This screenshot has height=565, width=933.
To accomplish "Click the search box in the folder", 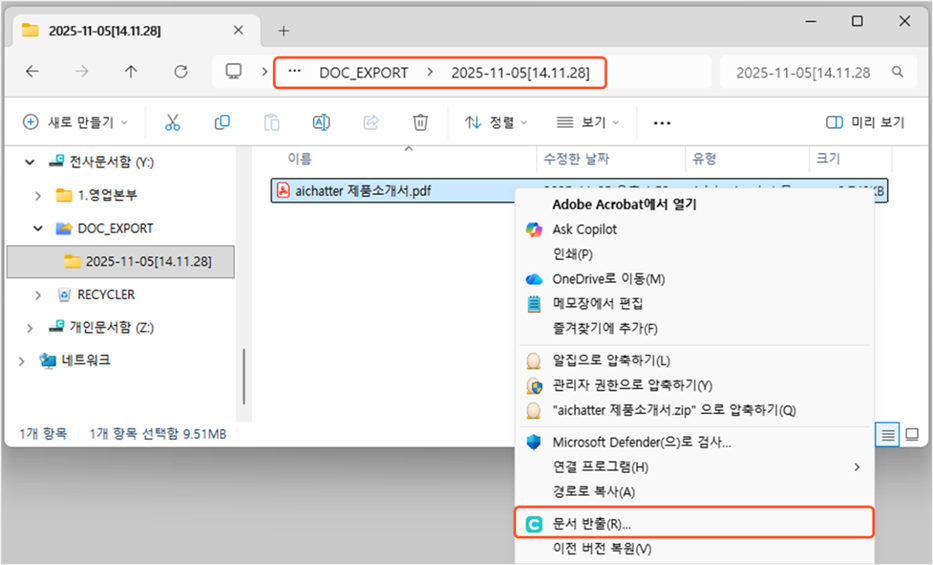I will [817, 73].
